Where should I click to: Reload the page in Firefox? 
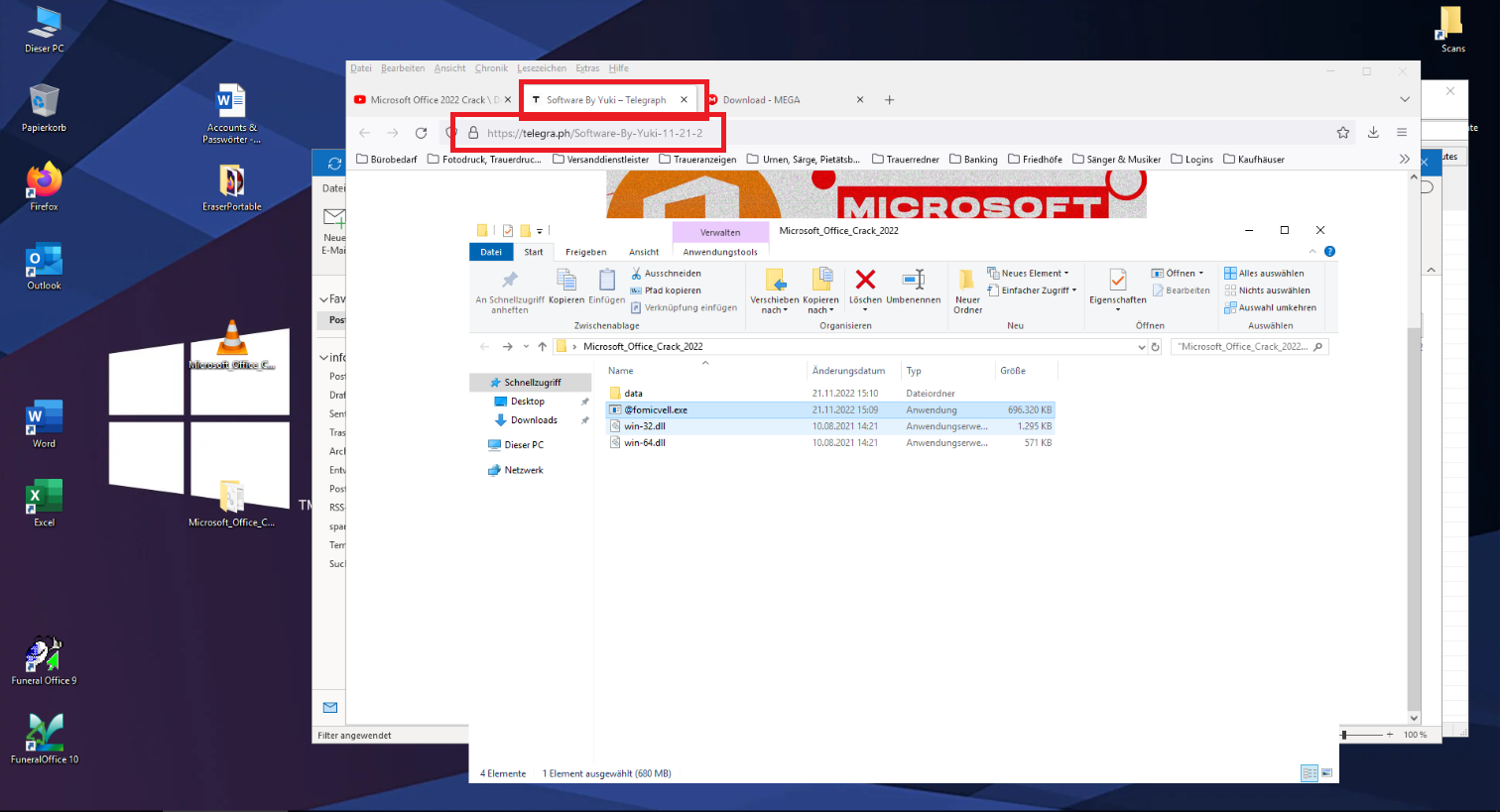point(421,133)
